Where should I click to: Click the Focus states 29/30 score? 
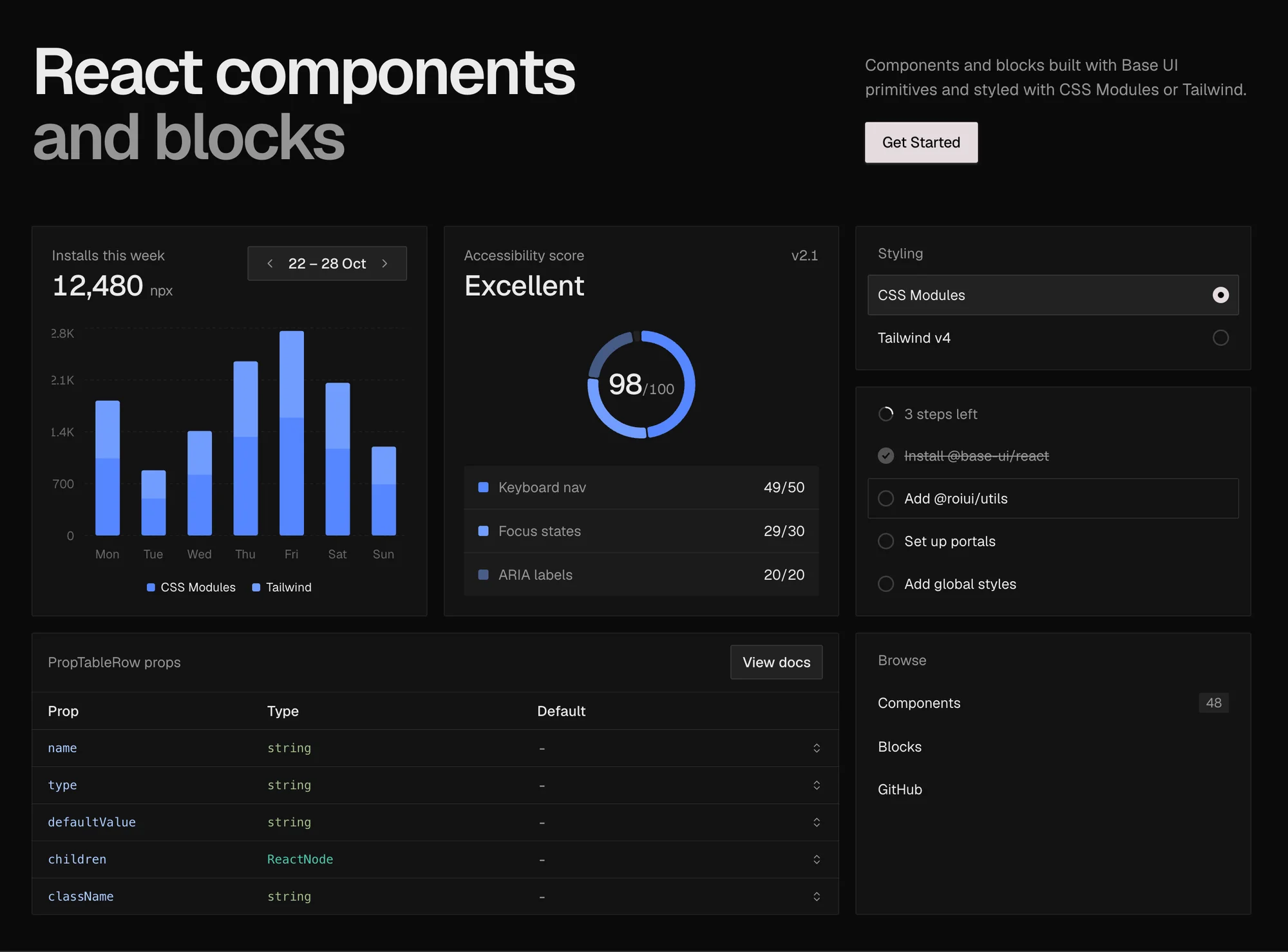click(784, 531)
